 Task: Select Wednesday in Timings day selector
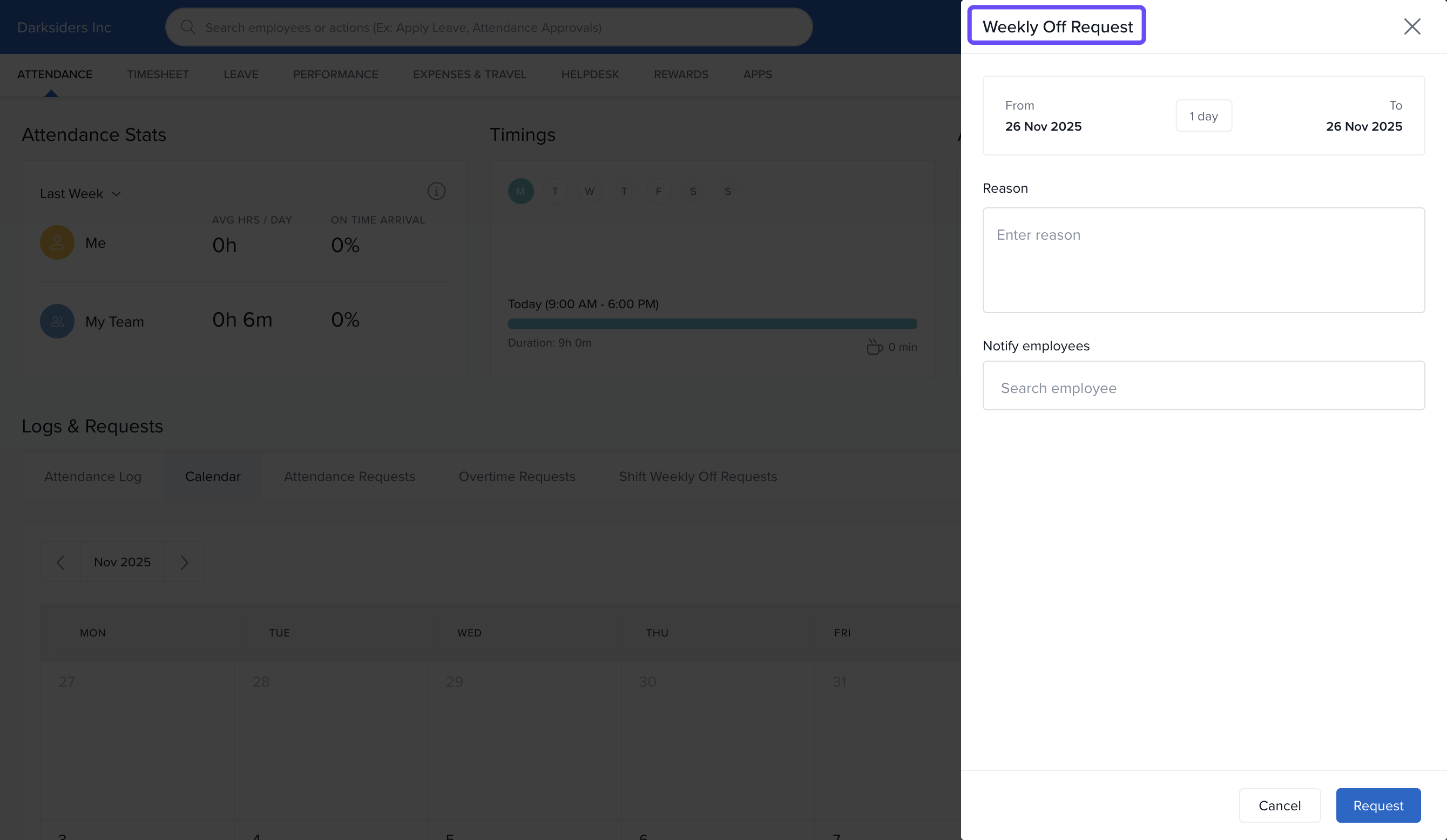click(589, 191)
